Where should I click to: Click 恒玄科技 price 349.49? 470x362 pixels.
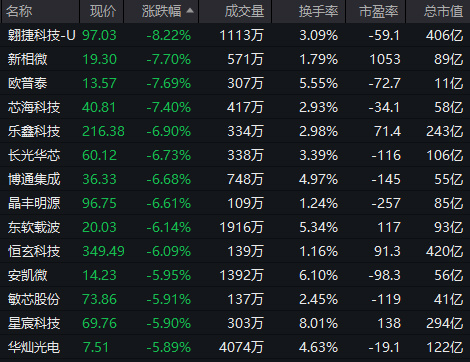click(103, 251)
